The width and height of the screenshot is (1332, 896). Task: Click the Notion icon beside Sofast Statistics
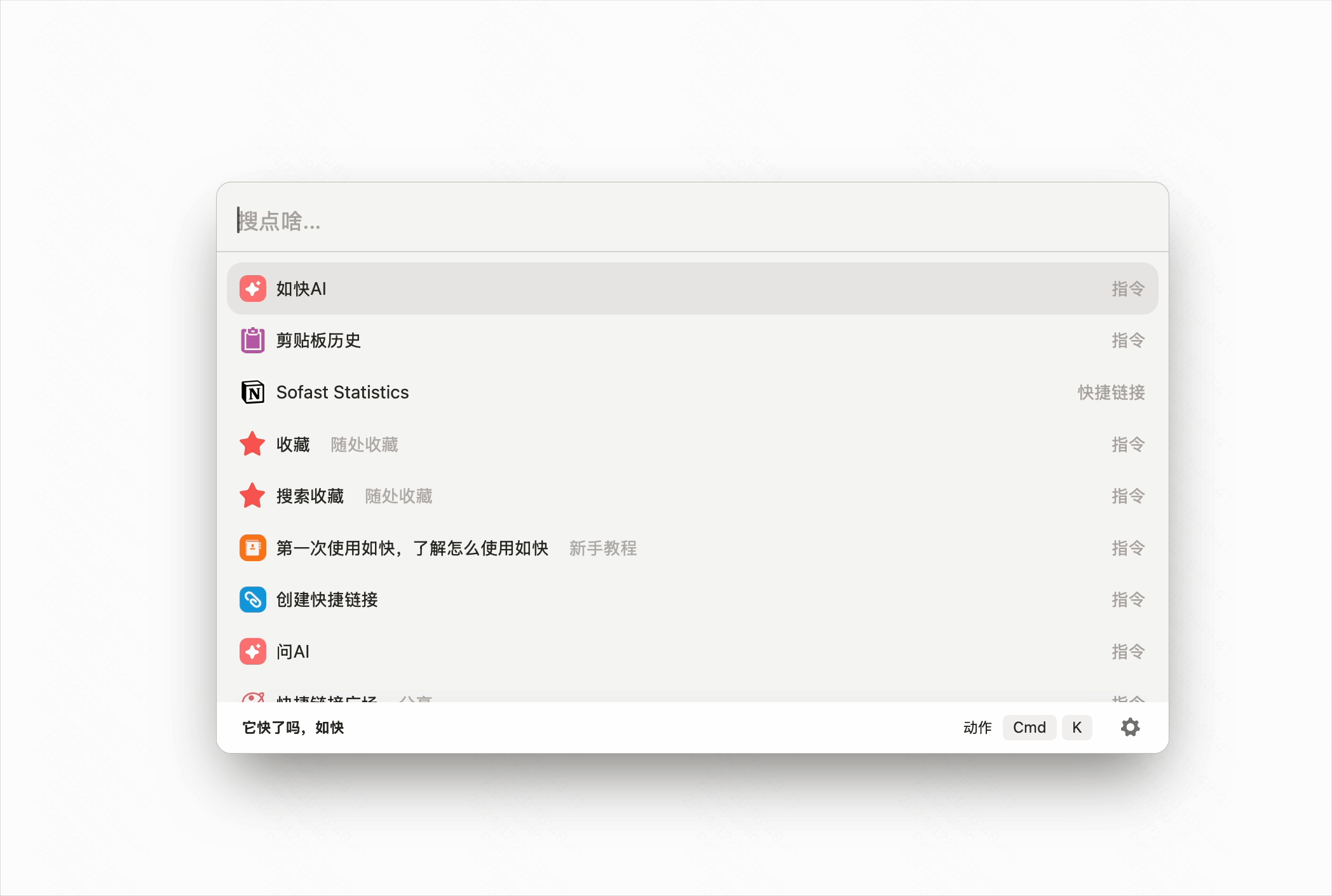click(252, 392)
